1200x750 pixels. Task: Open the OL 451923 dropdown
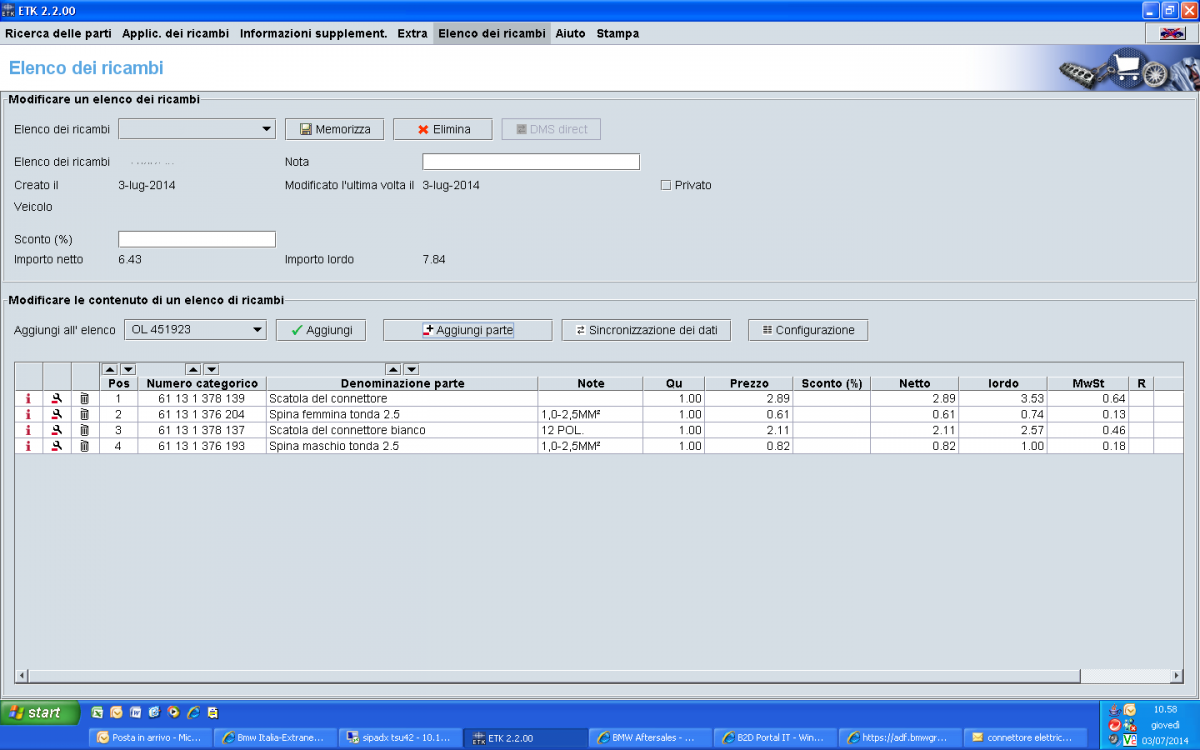pos(195,330)
